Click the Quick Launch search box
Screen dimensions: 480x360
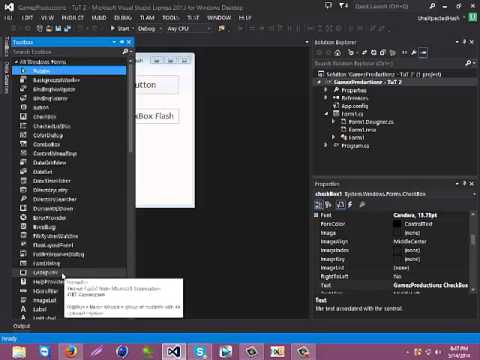point(390,6)
